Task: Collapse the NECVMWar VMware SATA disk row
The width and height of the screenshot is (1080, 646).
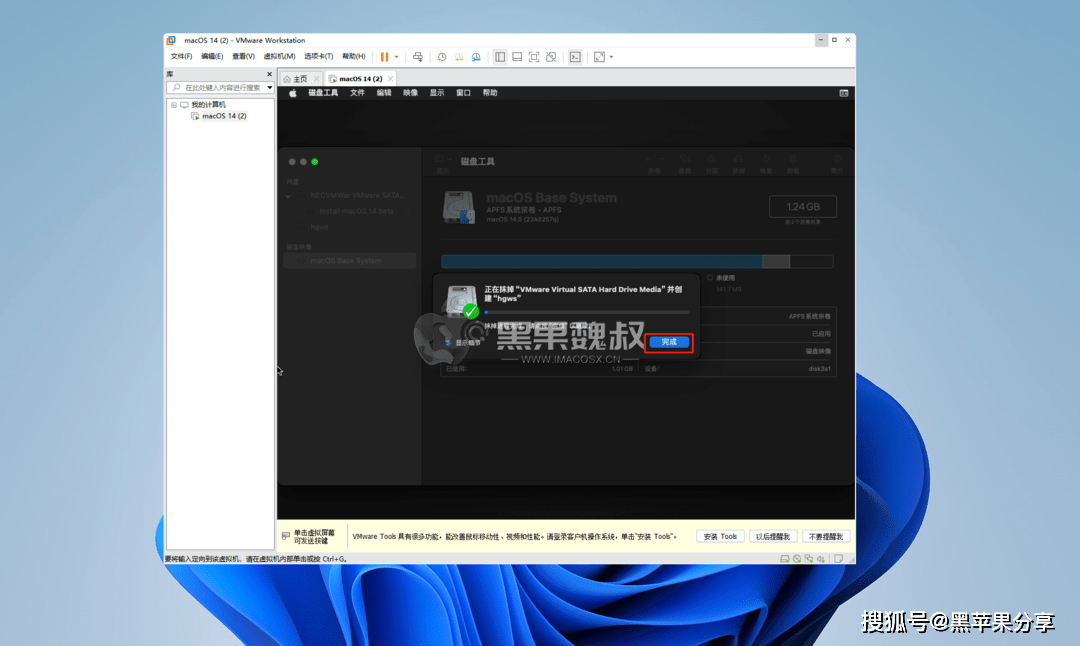Action: tap(288, 196)
